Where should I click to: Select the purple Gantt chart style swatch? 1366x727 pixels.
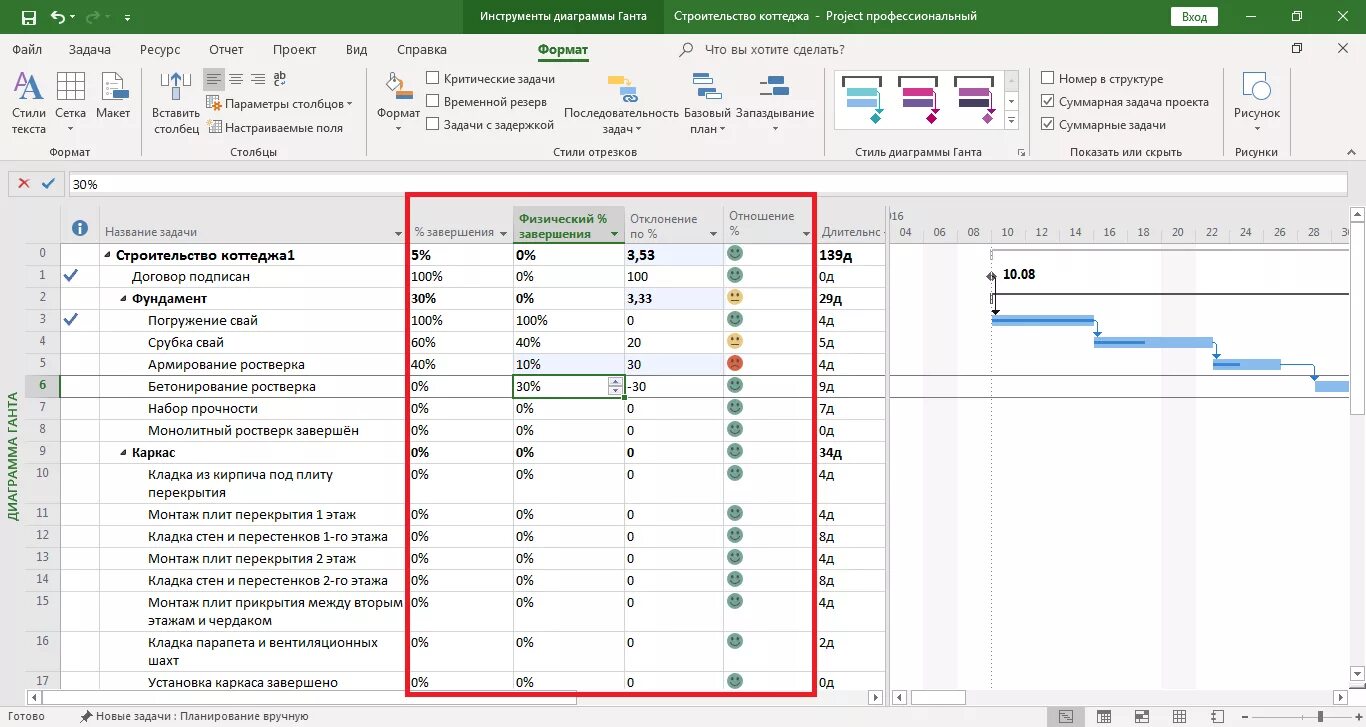pyautogui.click(x=975, y=99)
